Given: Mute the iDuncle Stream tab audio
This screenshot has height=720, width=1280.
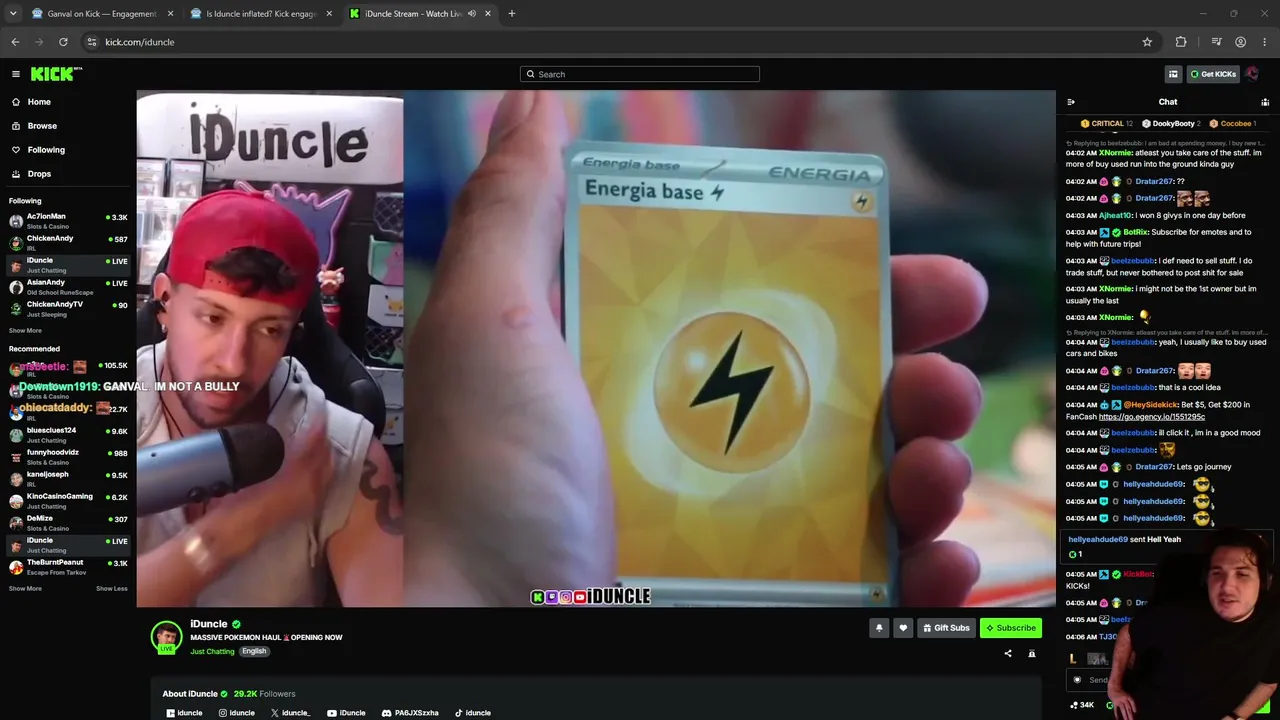Looking at the screenshot, I should click(471, 14).
